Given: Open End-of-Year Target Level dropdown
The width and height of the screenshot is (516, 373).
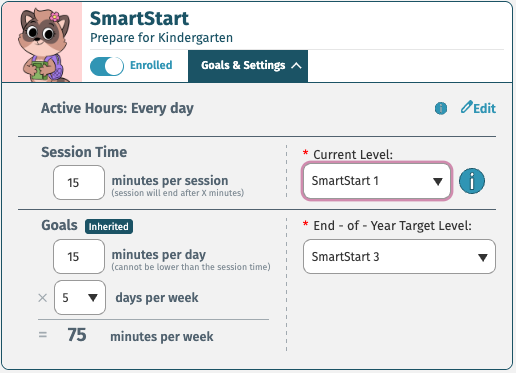Looking at the screenshot, I should point(399,257).
